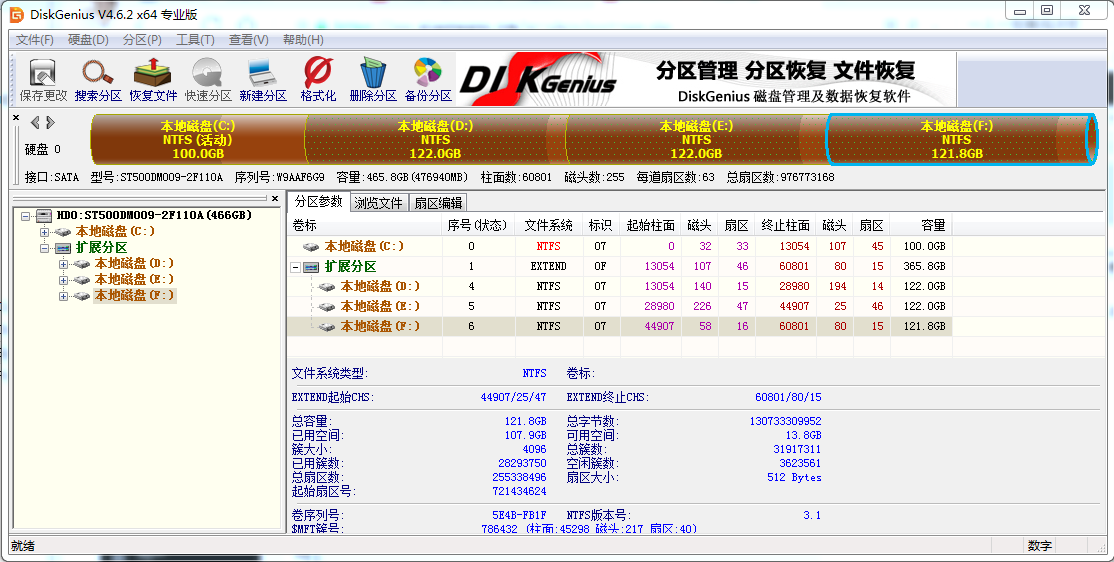
Task: Select the D: partition block in the disk map
Action: coord(435,139)
